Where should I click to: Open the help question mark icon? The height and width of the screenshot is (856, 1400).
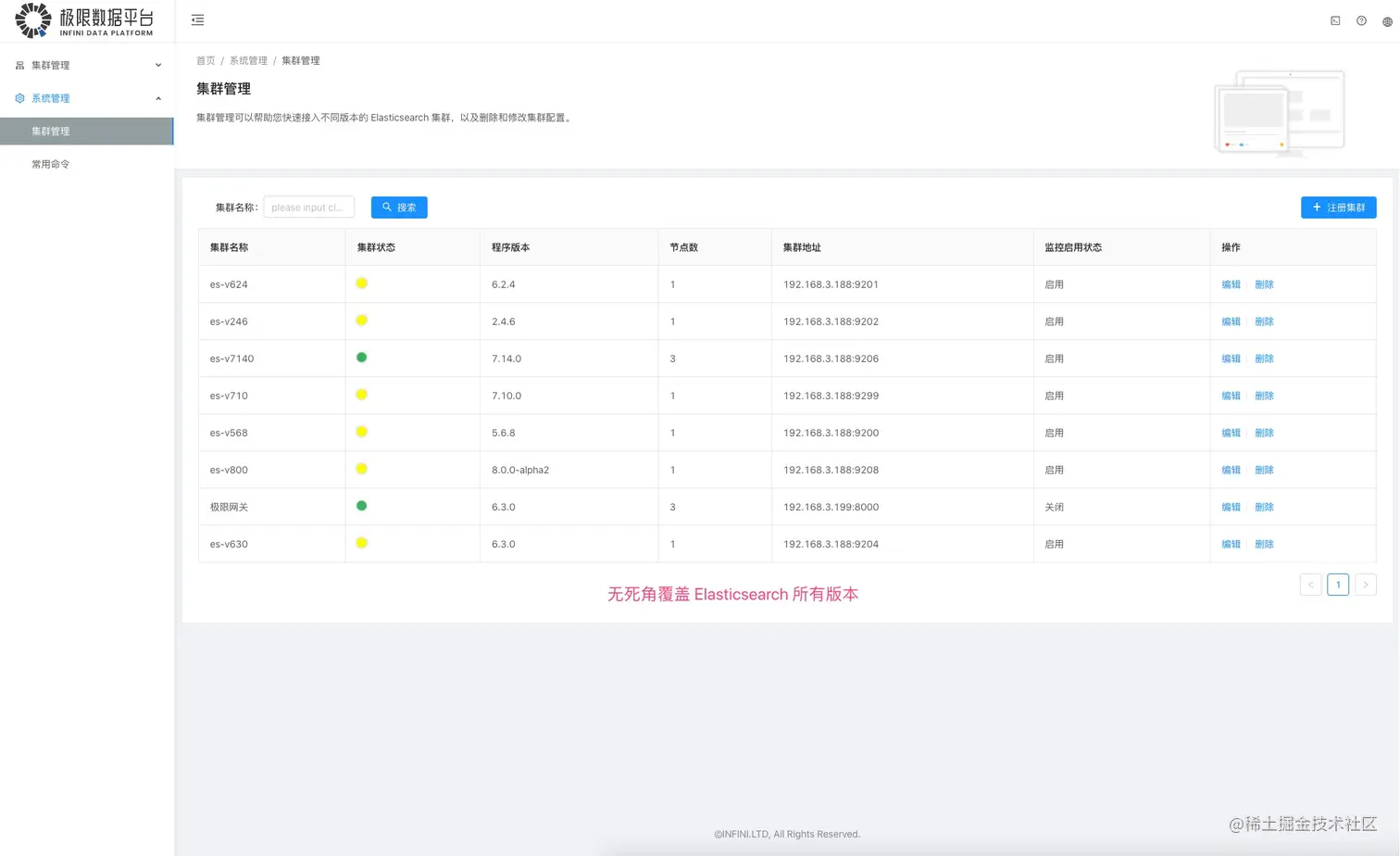point(1361,20)
